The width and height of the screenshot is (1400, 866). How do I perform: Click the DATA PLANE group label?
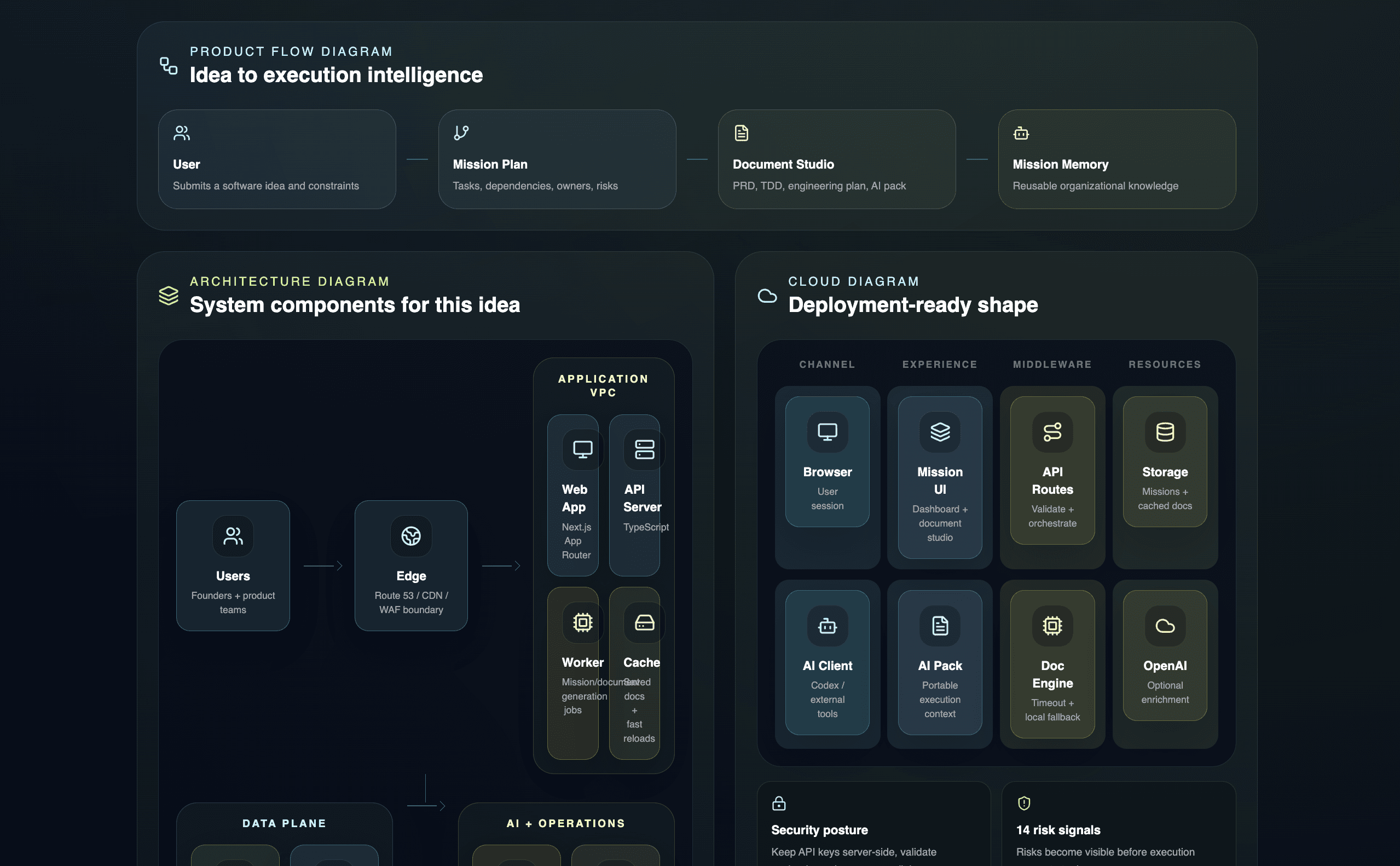285,824
